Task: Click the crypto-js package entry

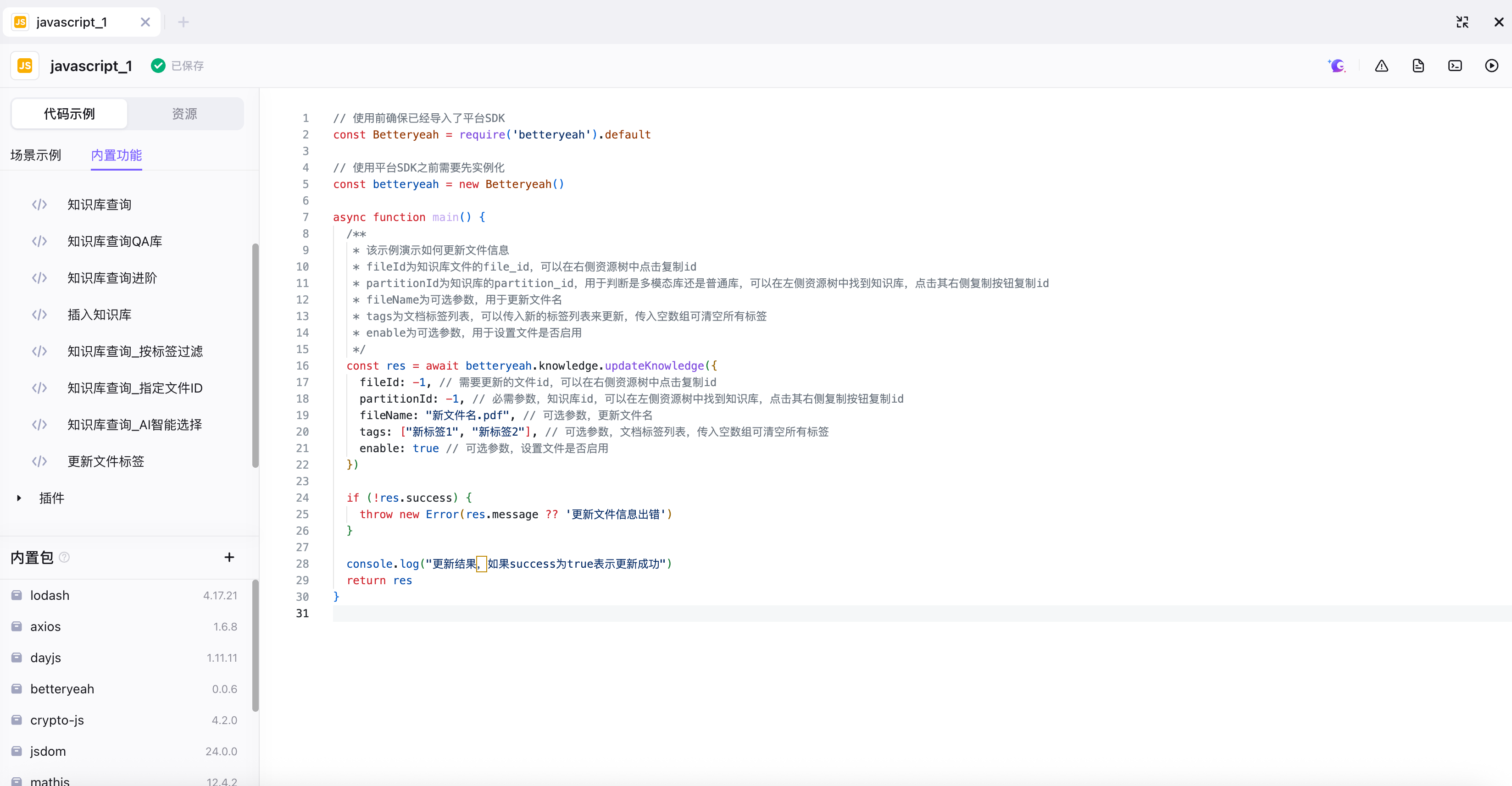Action: [57, 720]
